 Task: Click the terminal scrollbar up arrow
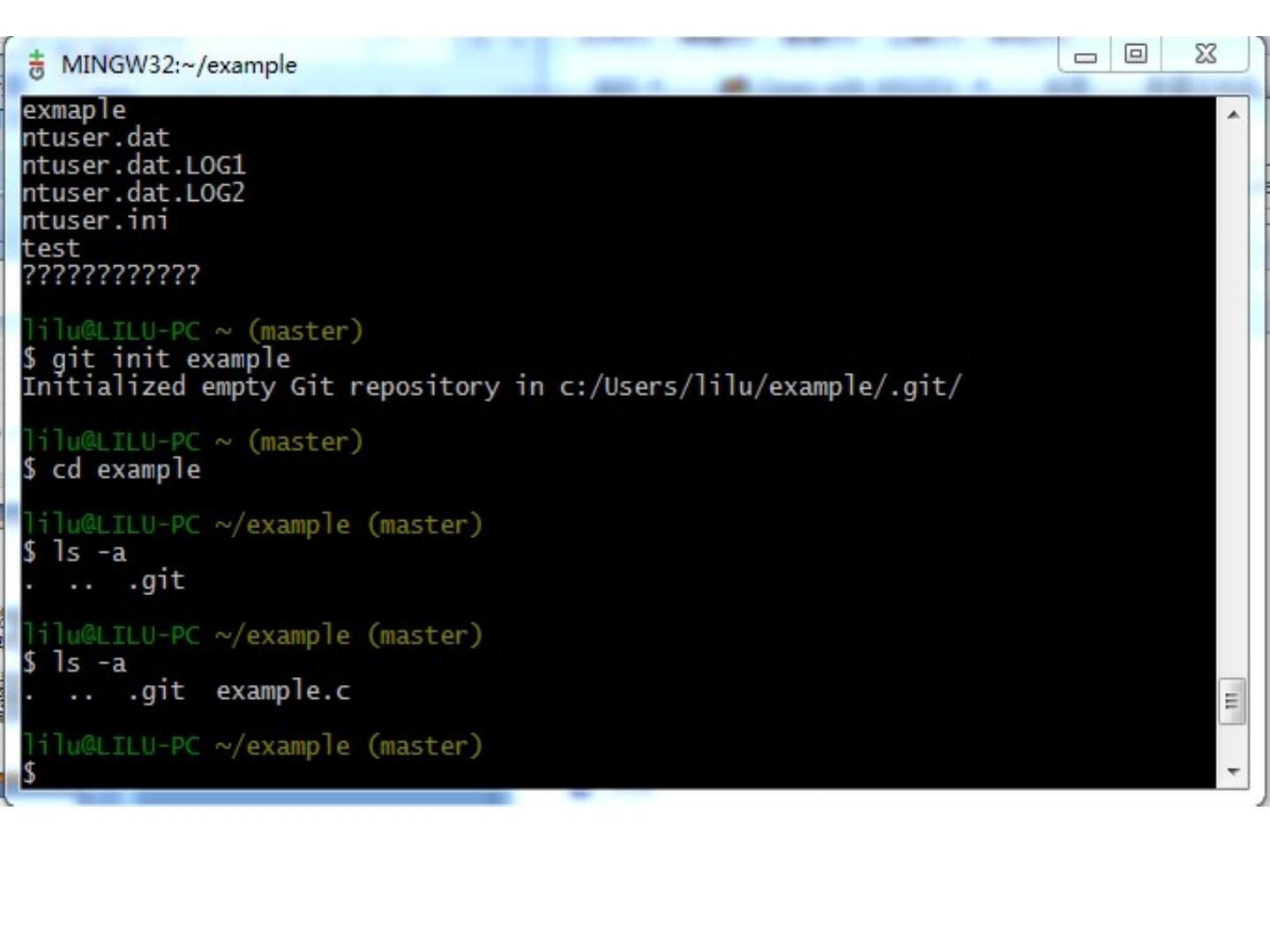[1233, 115]
